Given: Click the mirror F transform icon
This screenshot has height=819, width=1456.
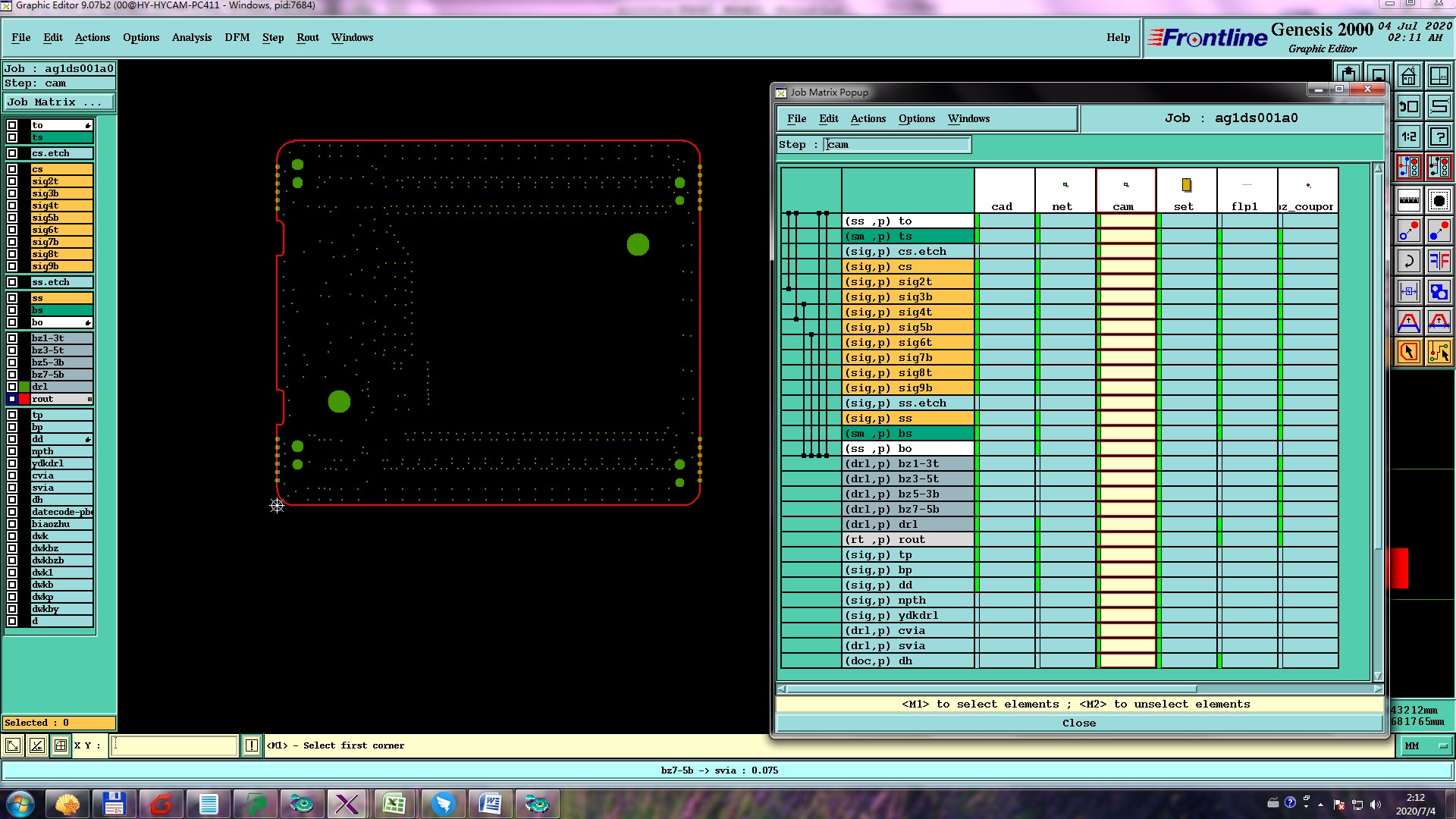Looking at the screenshot, I should click(x=1439, y=261).
